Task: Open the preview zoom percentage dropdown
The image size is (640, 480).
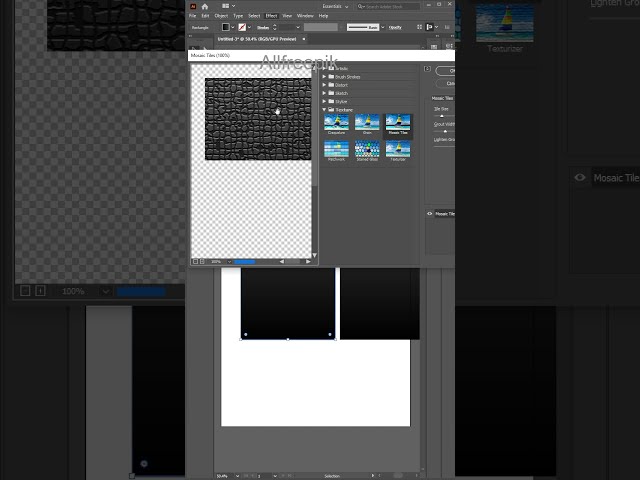Action: coord(229,262)
